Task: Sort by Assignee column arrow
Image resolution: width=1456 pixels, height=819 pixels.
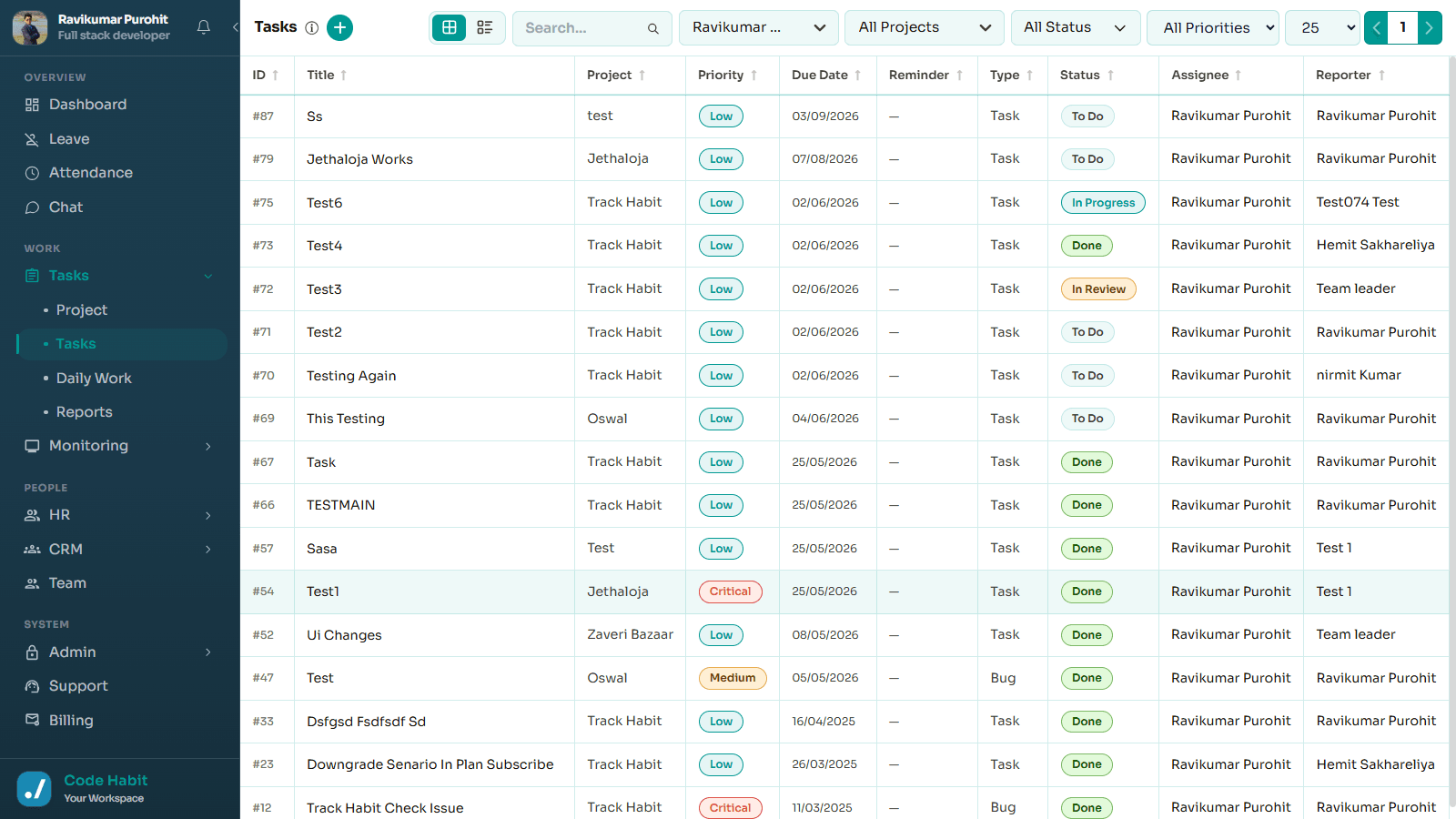Action: (x=1239, y=76)
